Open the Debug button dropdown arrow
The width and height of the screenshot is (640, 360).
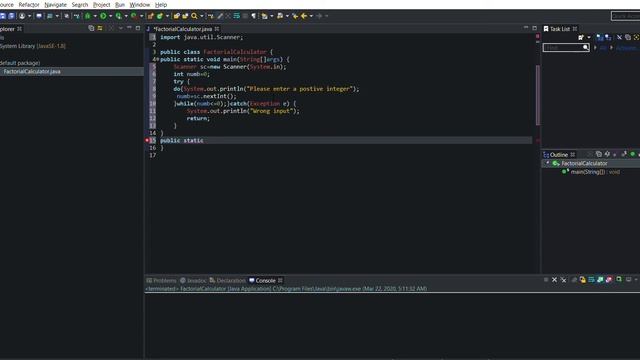[x=95, y=16]
